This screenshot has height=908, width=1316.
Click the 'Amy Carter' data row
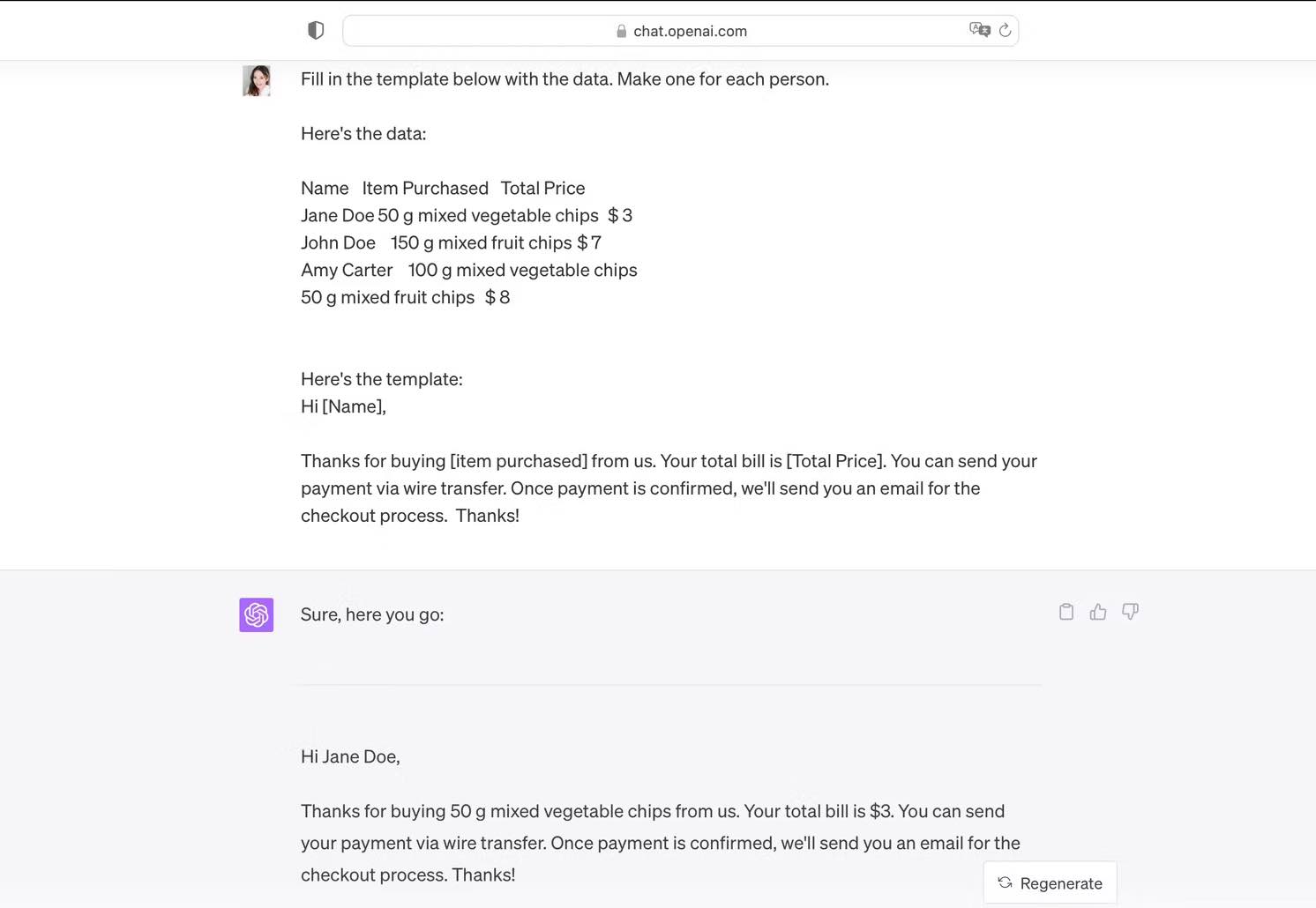(469, 270)
